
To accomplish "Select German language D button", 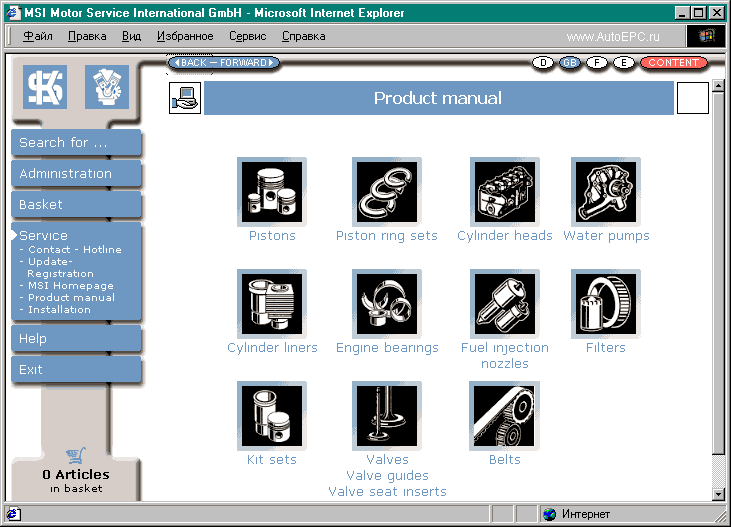I will (543, 62).
